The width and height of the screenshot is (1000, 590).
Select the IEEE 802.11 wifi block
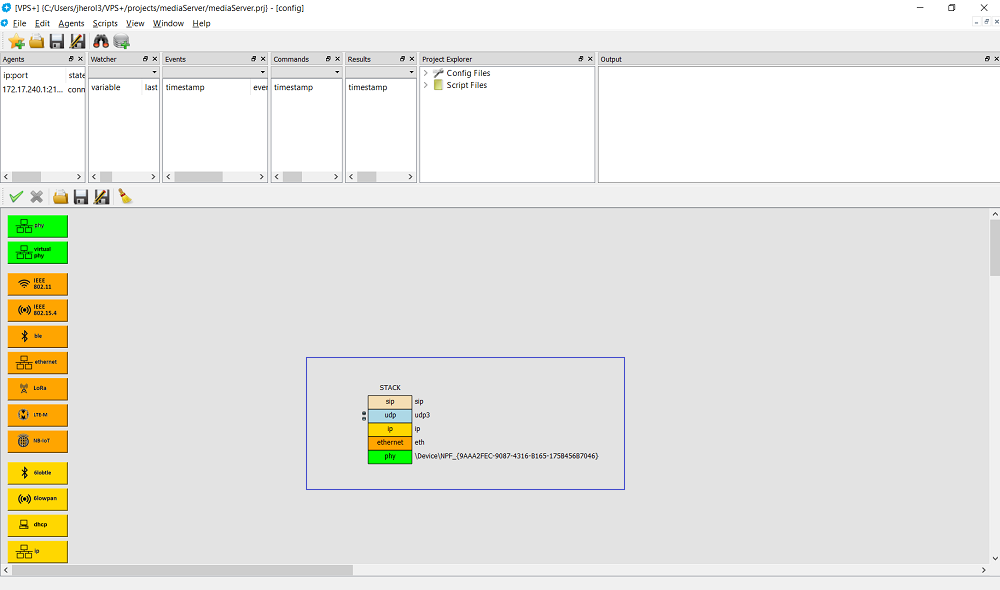tap(38, 284)
